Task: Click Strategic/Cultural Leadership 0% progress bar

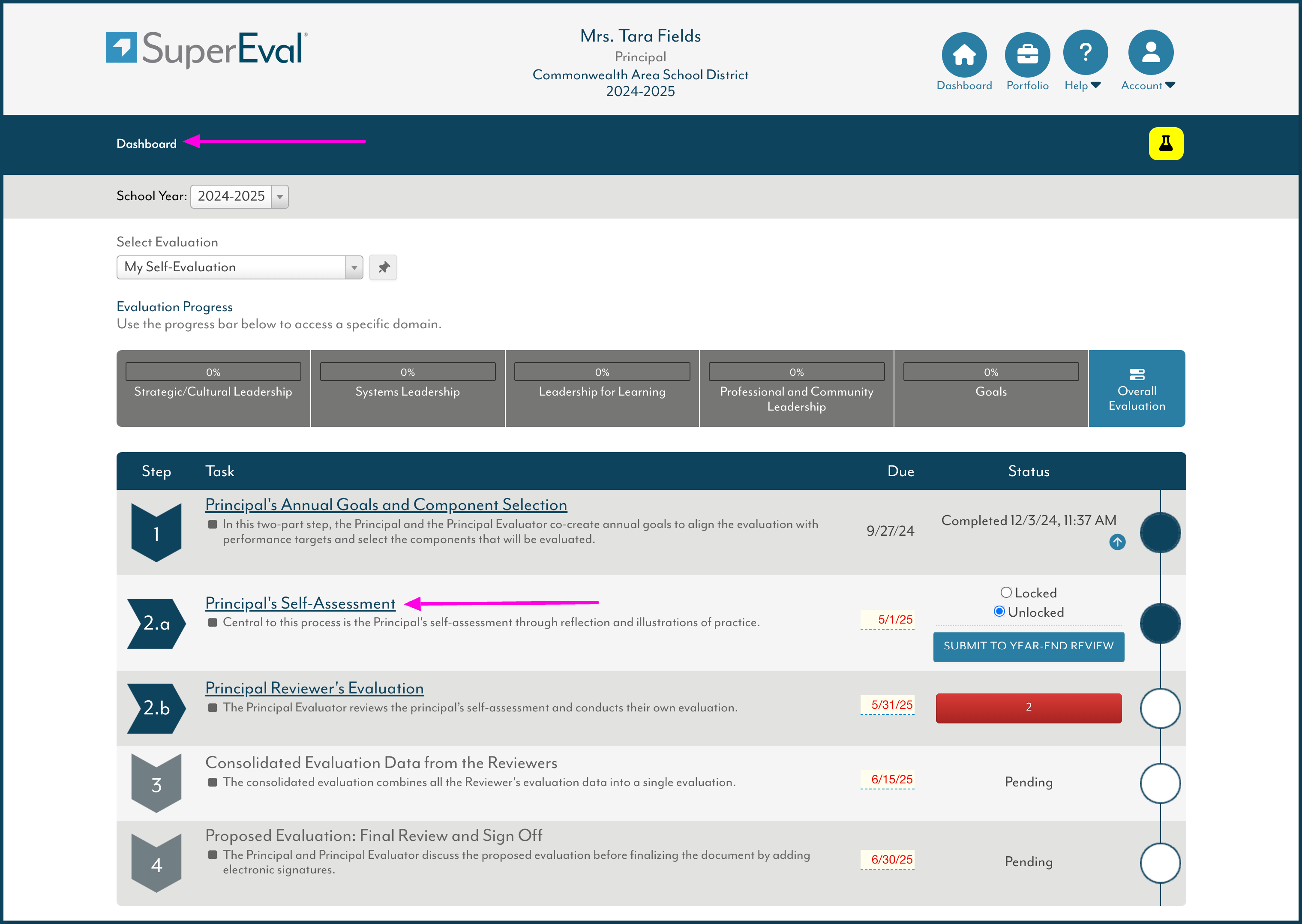Action: point(213,372)
